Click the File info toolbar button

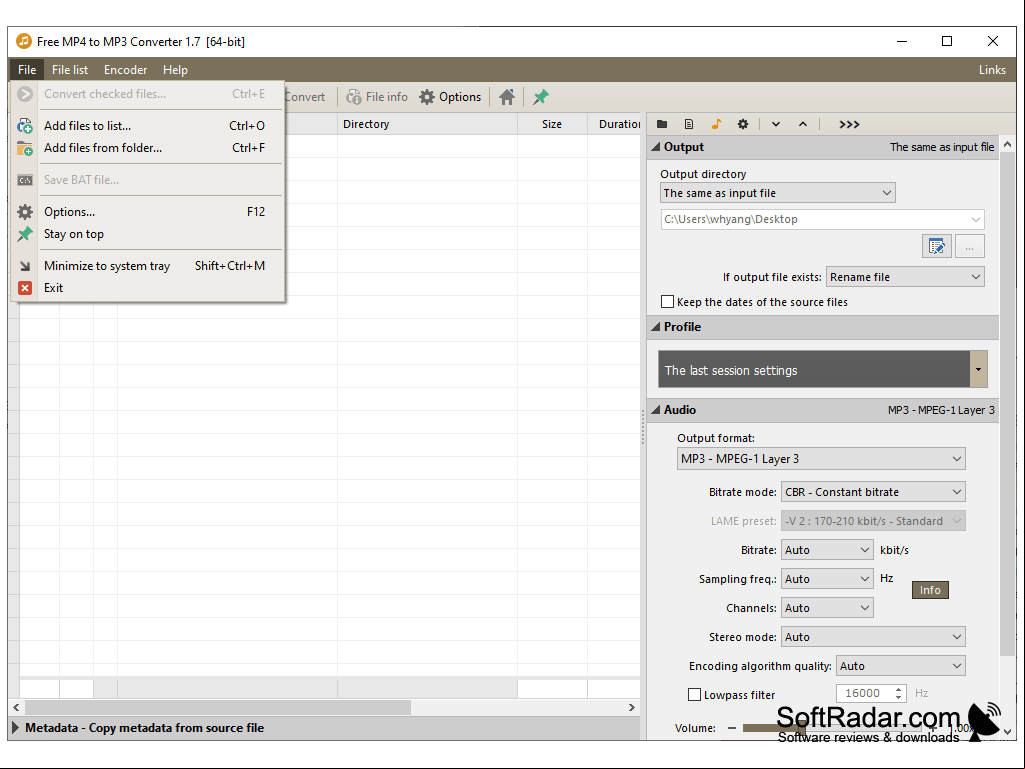click(x=377, y=97)
